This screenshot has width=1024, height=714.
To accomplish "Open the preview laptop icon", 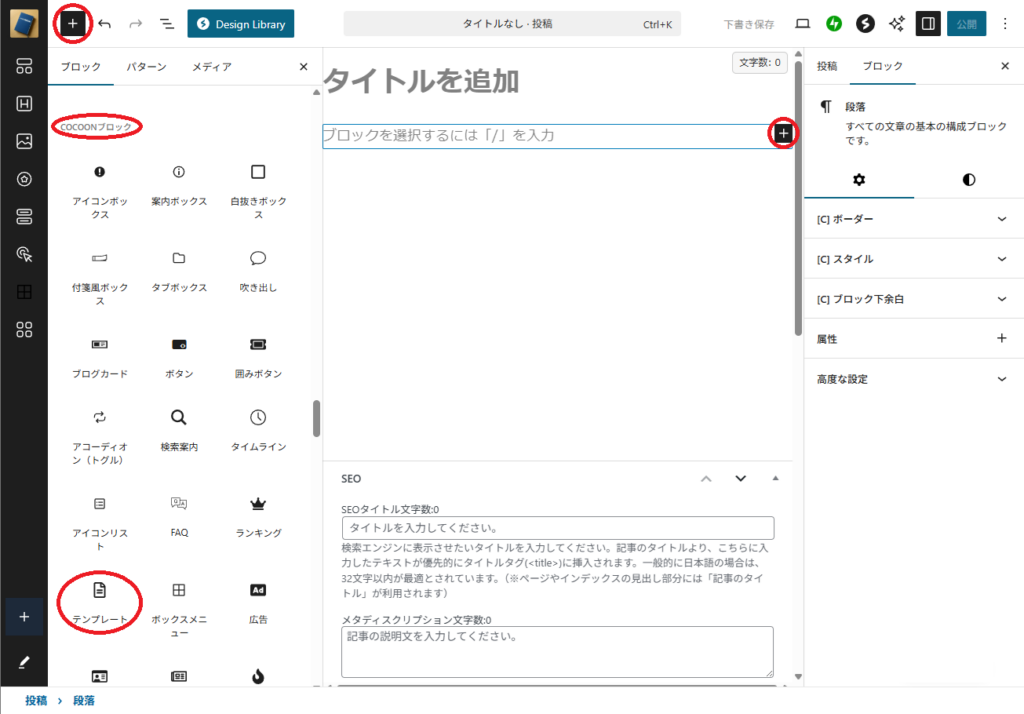I will click(x=801, y=23).
